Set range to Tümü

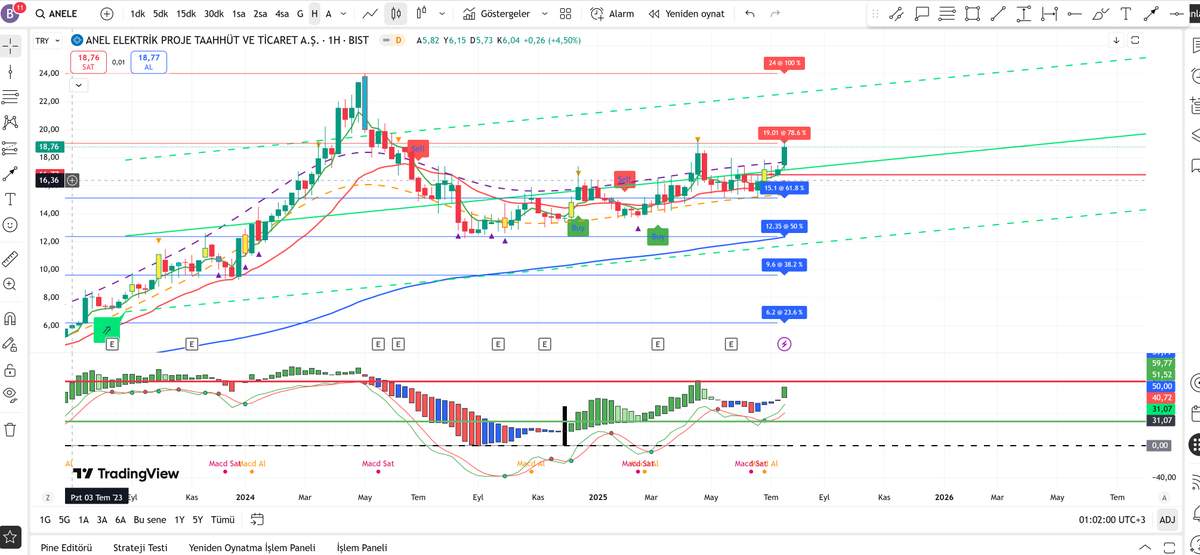pos(223,519)
